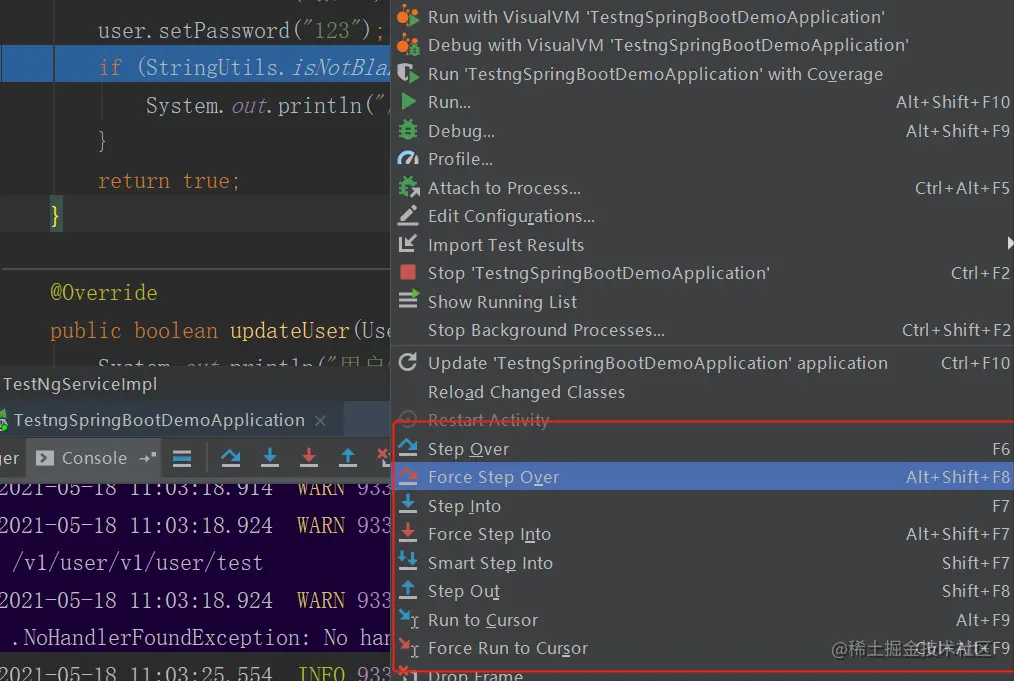Image resolution: width=1014 pixels, height=681 pixels.
Task: Open the Run... menu entry
Action: [702, 102]
